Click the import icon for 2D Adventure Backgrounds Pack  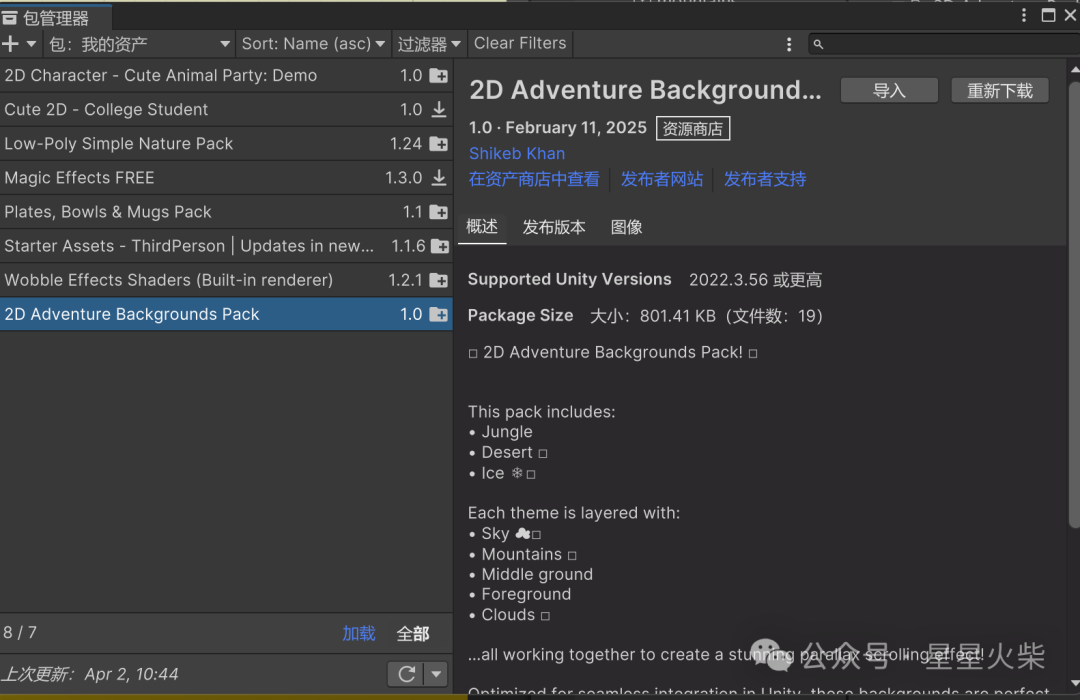(x=439, y=314)
